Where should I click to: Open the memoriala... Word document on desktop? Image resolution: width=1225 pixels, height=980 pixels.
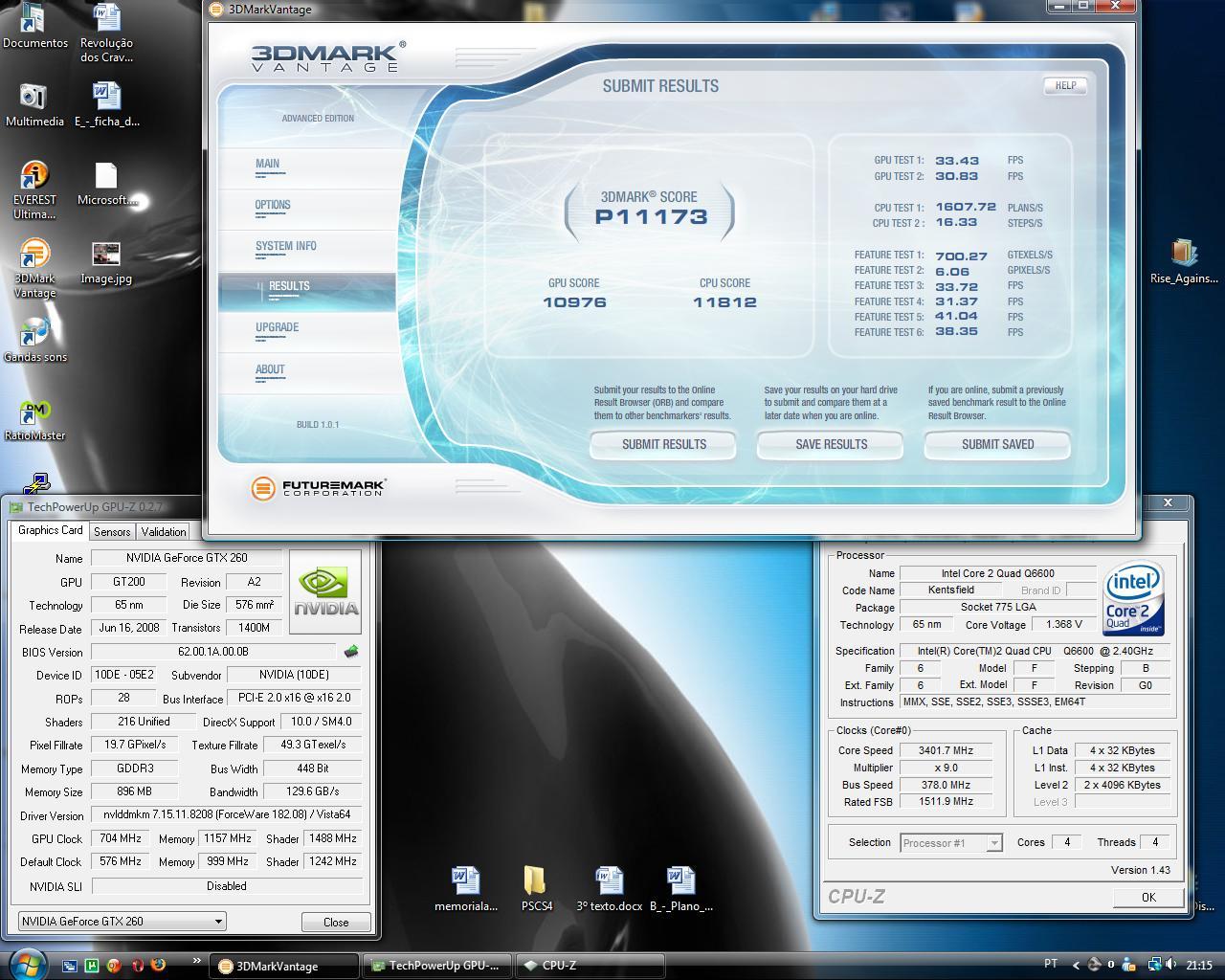(x=465, y=889)
